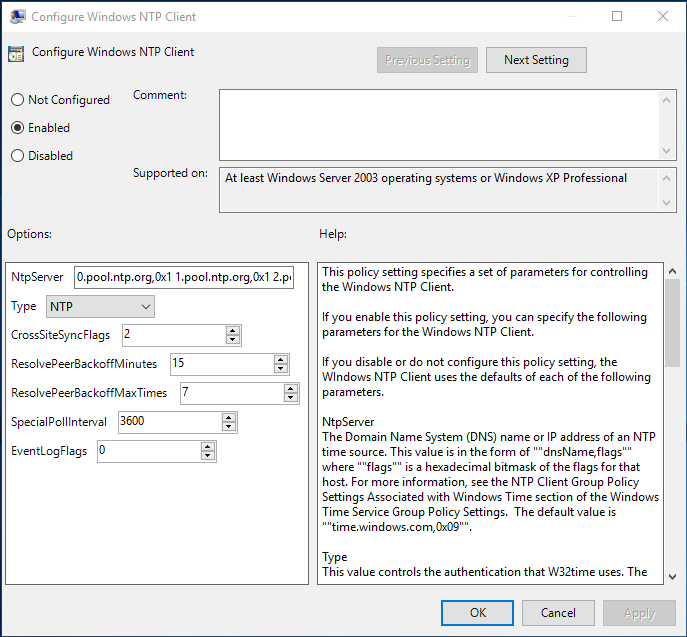The height and width of the screenshot is (637, 687).
Task: Click the 'Supported on' requirements text
Action: click(426, 178)
